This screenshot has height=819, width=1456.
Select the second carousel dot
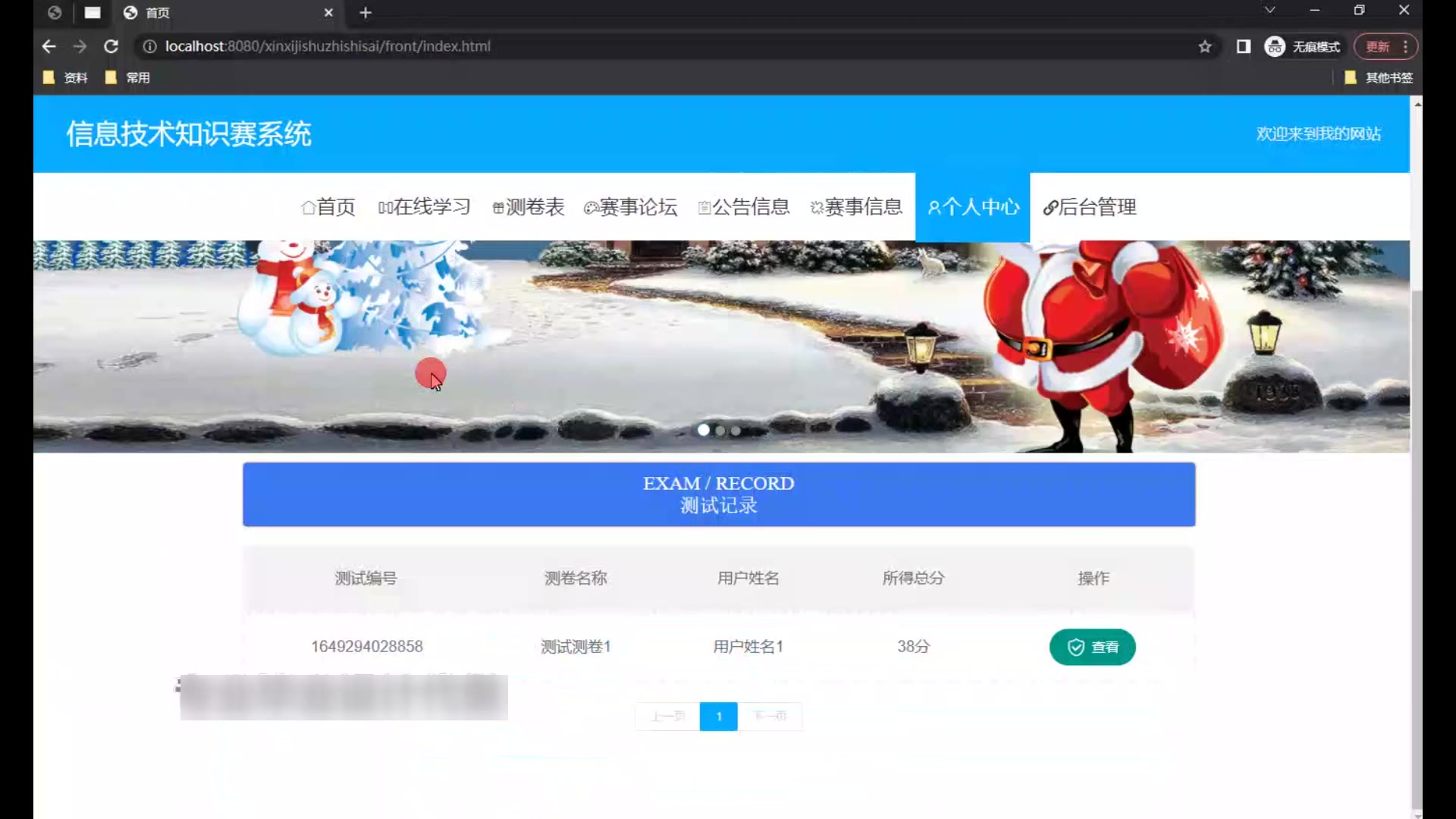720,431
